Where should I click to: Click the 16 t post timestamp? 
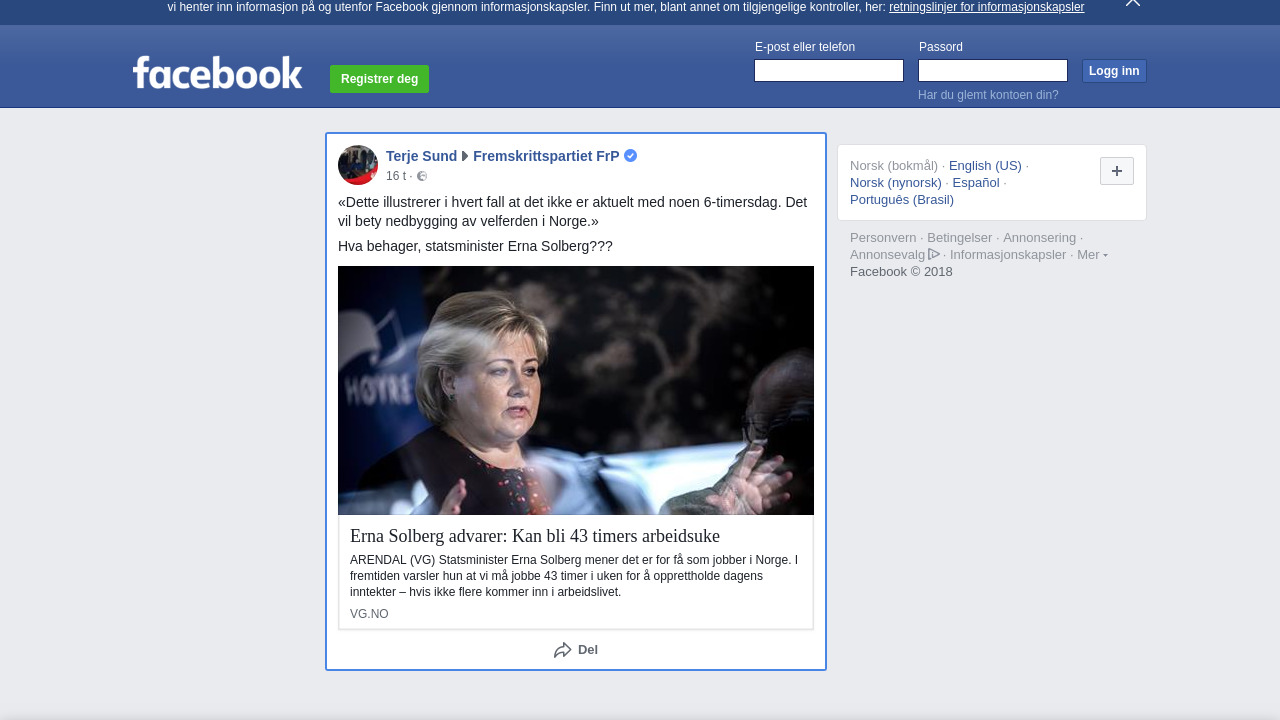[396, 176]
